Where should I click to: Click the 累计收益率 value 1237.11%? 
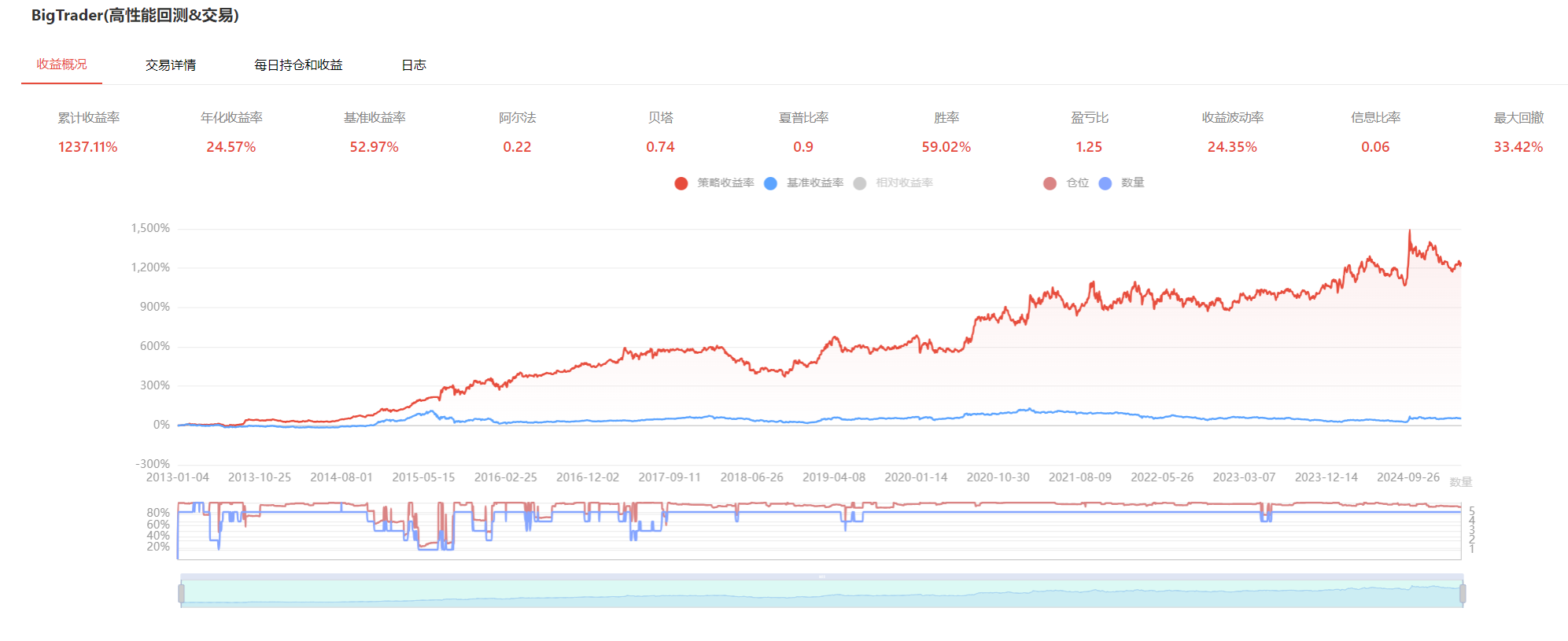88,147
